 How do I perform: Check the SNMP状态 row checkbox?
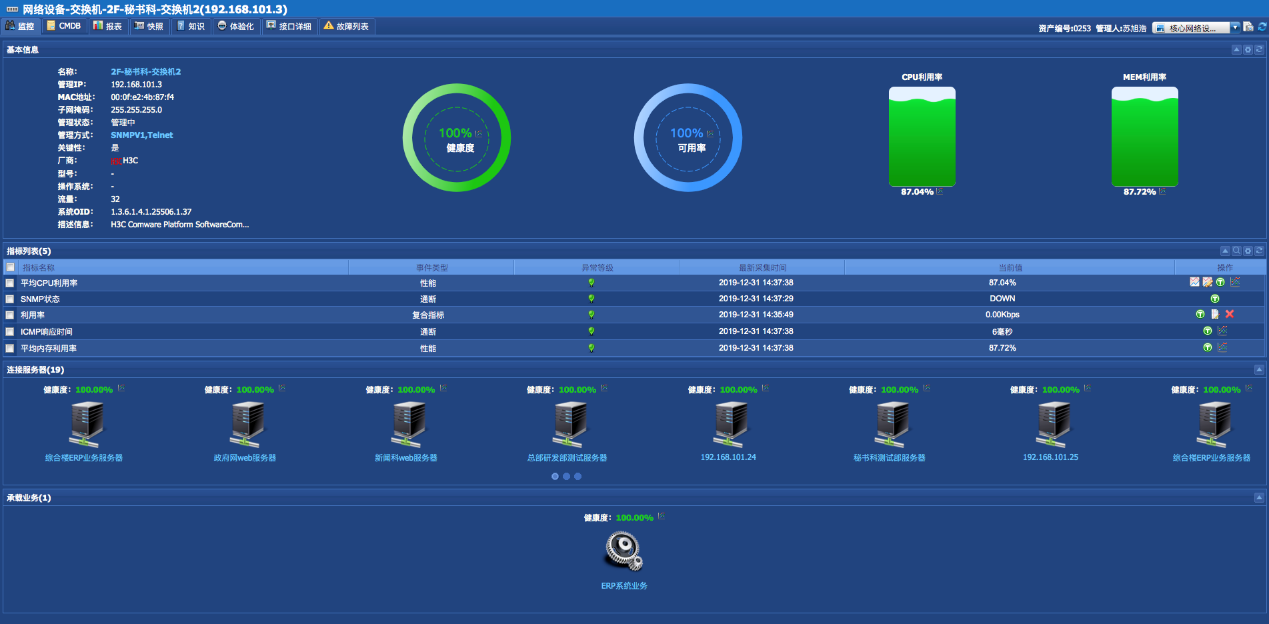[10, 299]
